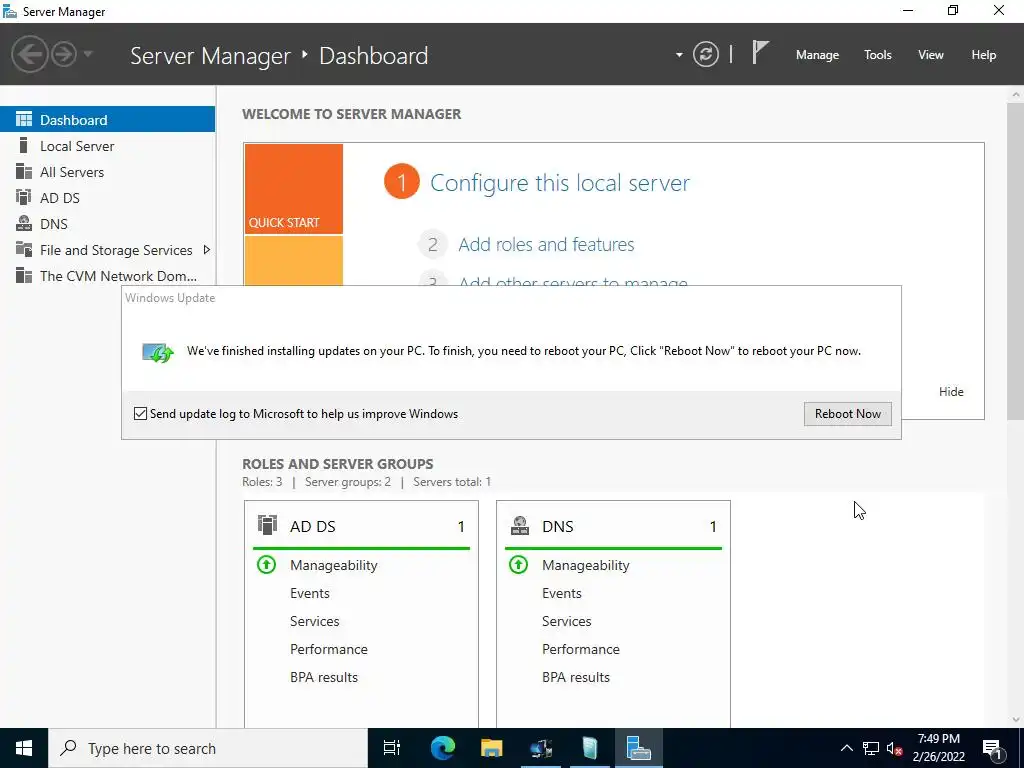Open File and Storage Services

[x=107, y=250]
